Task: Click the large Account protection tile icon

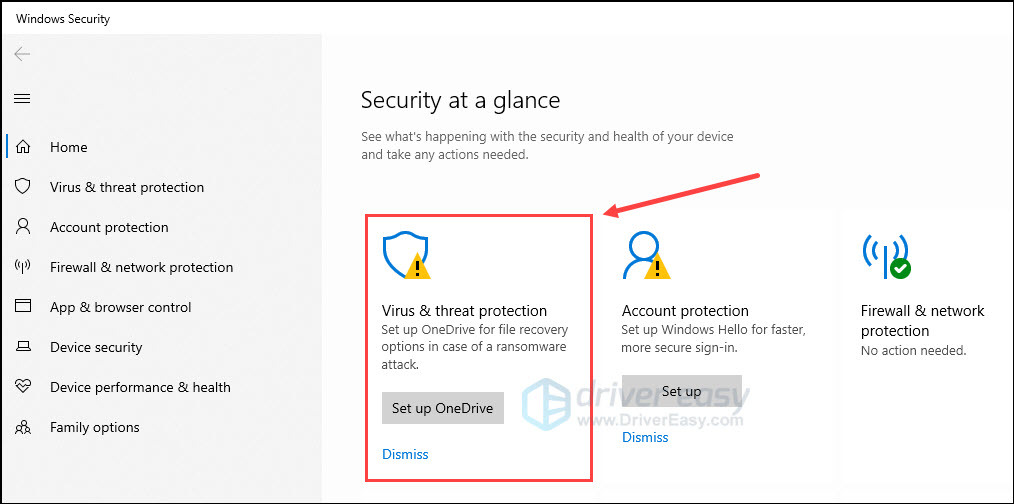Action: [x=646, y=256]
